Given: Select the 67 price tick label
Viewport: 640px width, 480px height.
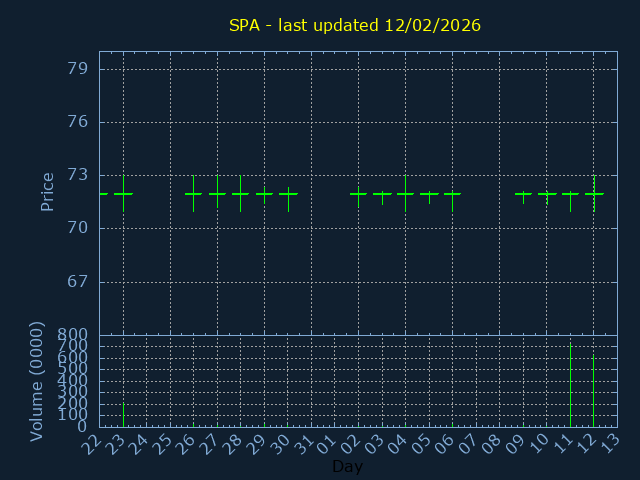Looking at the screenshot, I should point(77,281).
